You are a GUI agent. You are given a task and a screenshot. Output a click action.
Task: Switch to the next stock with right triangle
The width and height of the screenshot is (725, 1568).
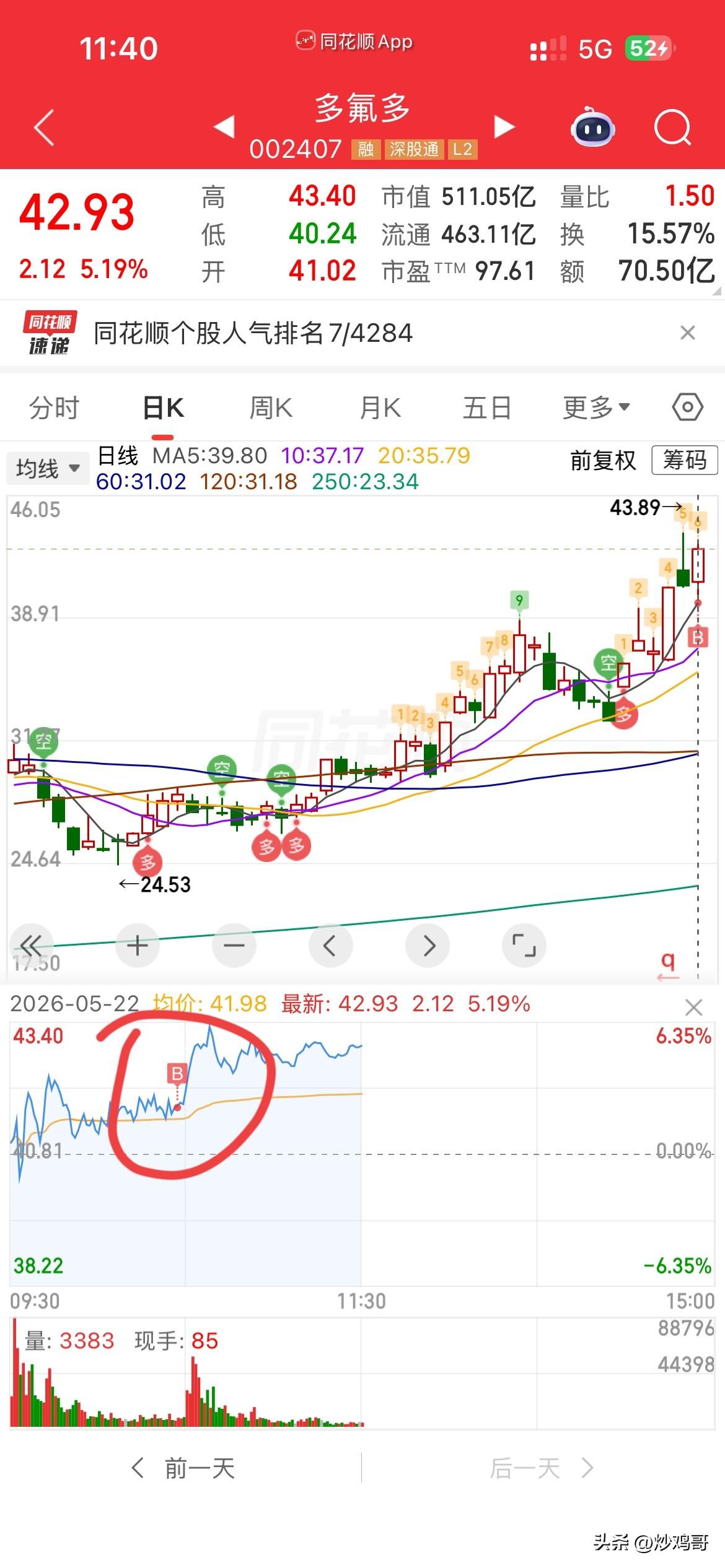point(504,127)
